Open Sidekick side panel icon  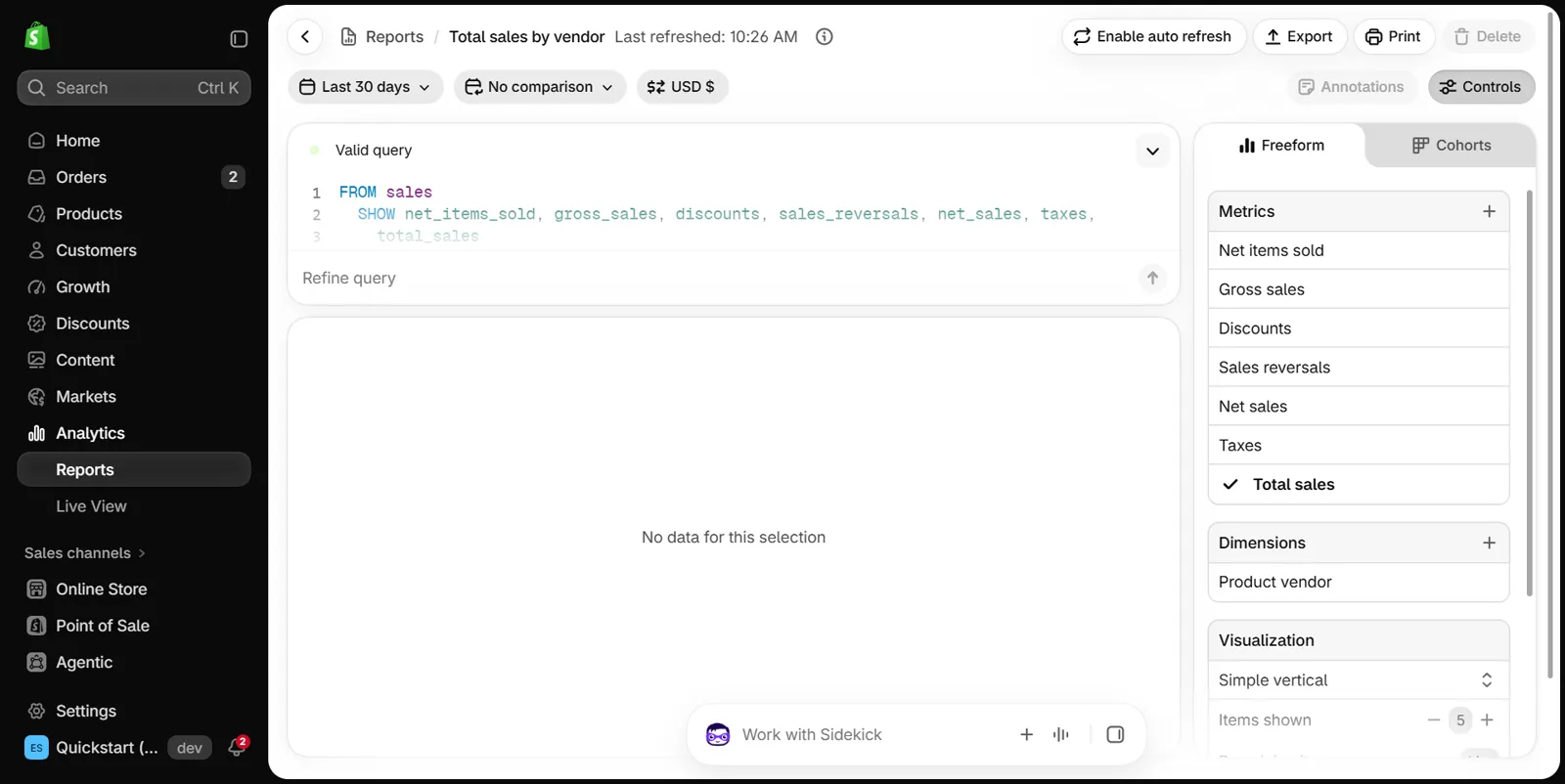1115,734
